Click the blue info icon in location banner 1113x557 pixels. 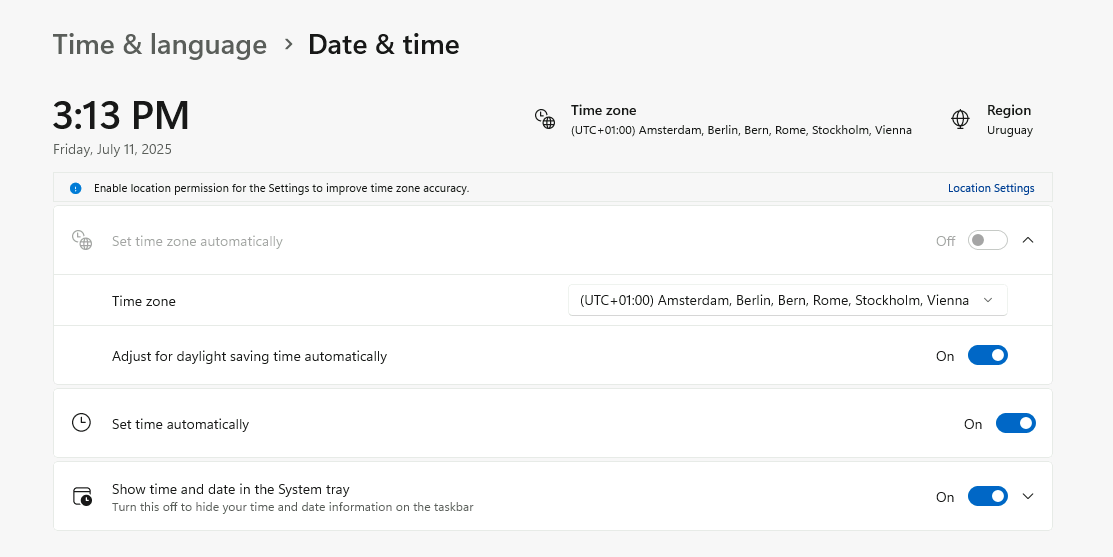[75, 188]
